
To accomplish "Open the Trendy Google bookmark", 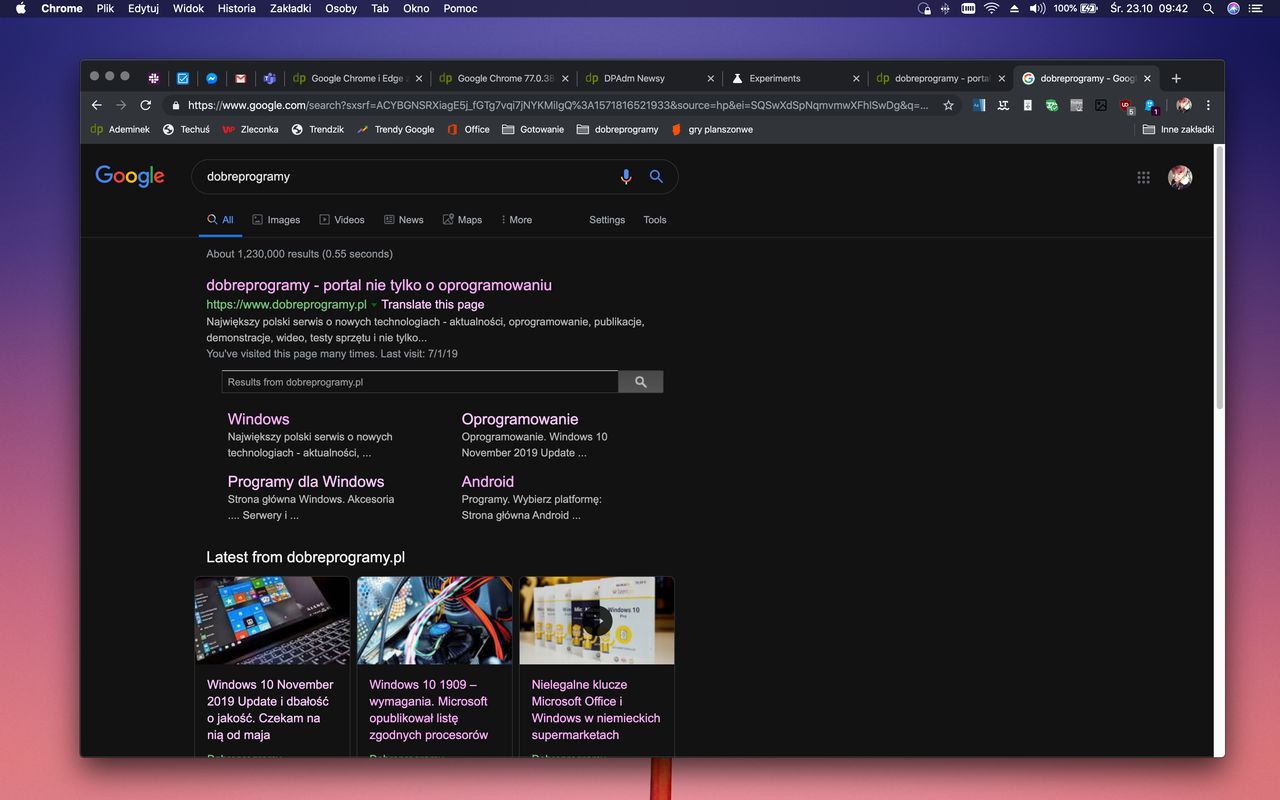I will pos(396,129).
